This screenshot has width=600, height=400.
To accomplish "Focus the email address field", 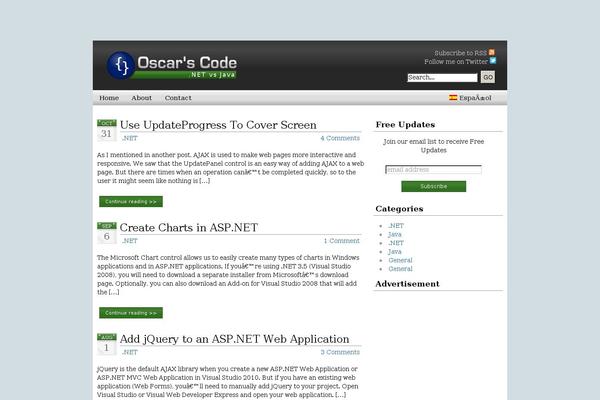I will coord(434,170).
